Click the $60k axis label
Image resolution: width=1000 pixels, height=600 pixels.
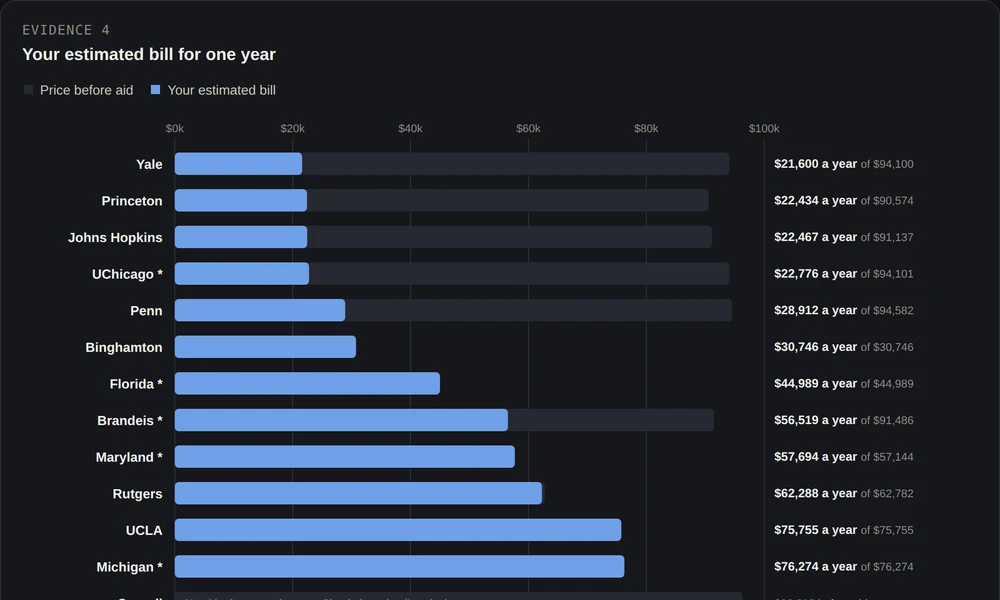click(528, 129)
